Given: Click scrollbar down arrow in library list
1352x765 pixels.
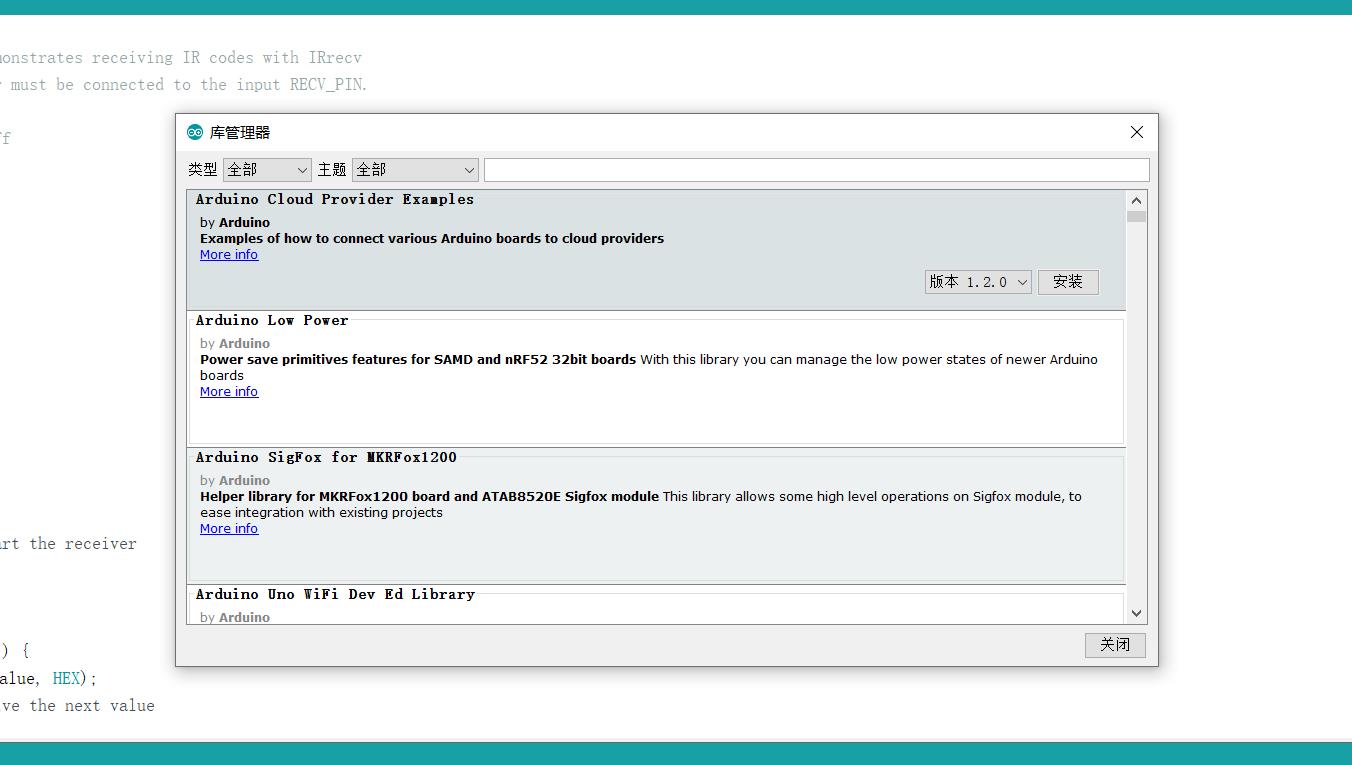Looking at the screenshot, I should click(1136, 613).
